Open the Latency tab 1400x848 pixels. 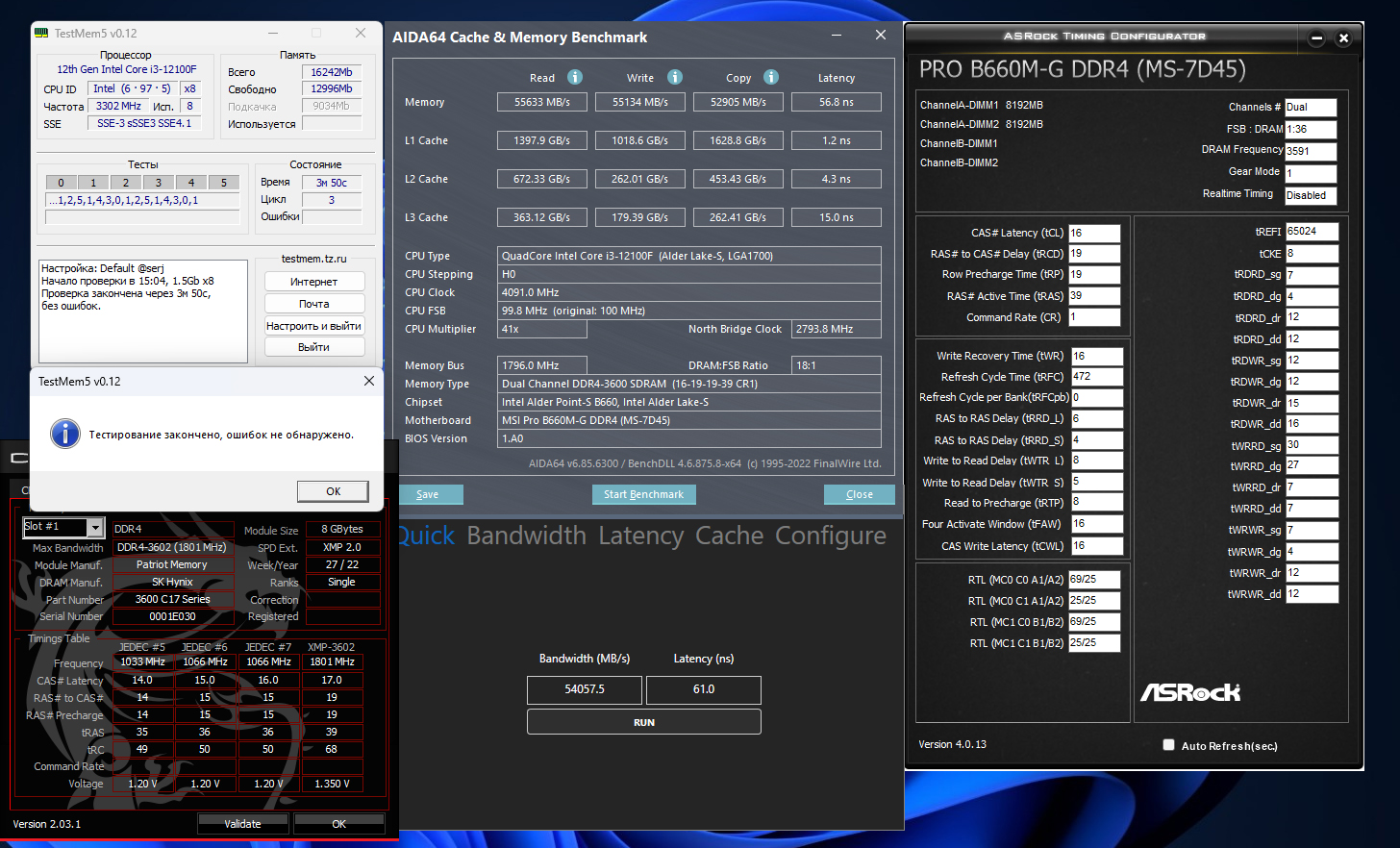point(640,536)
